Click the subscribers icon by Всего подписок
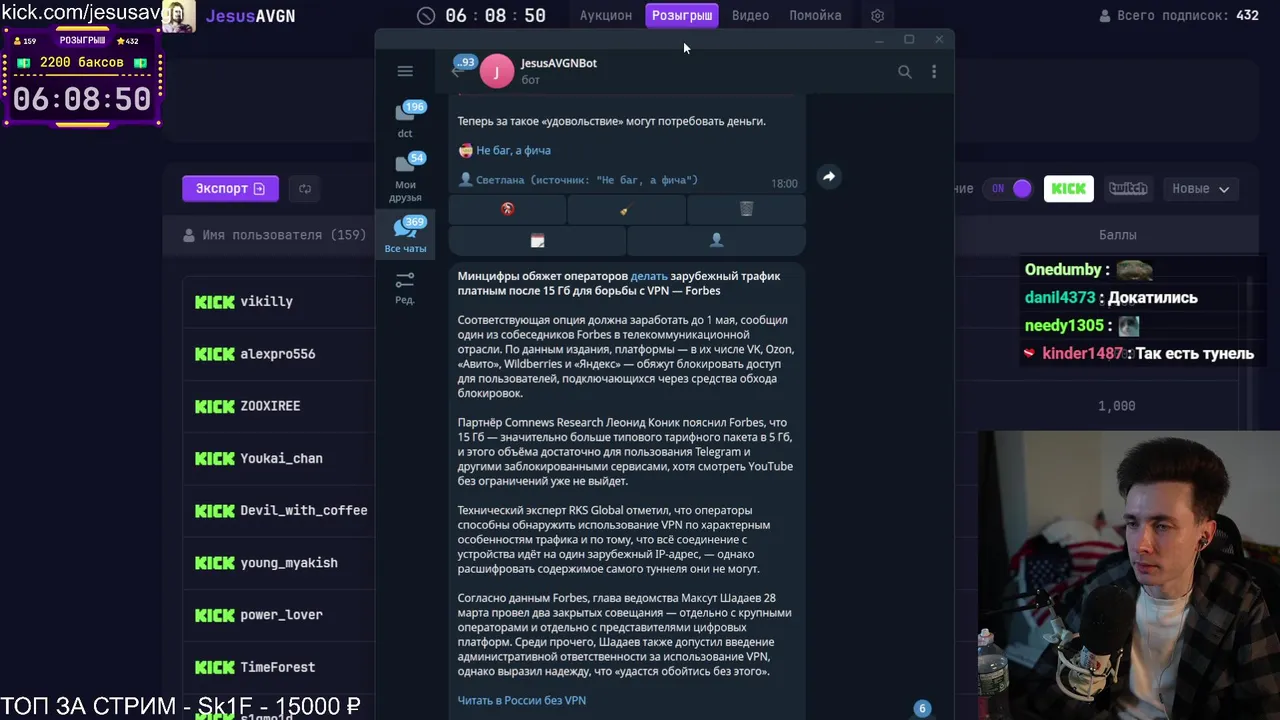1280x720 pixels. pyautogui.click(x=1104, y=16)
